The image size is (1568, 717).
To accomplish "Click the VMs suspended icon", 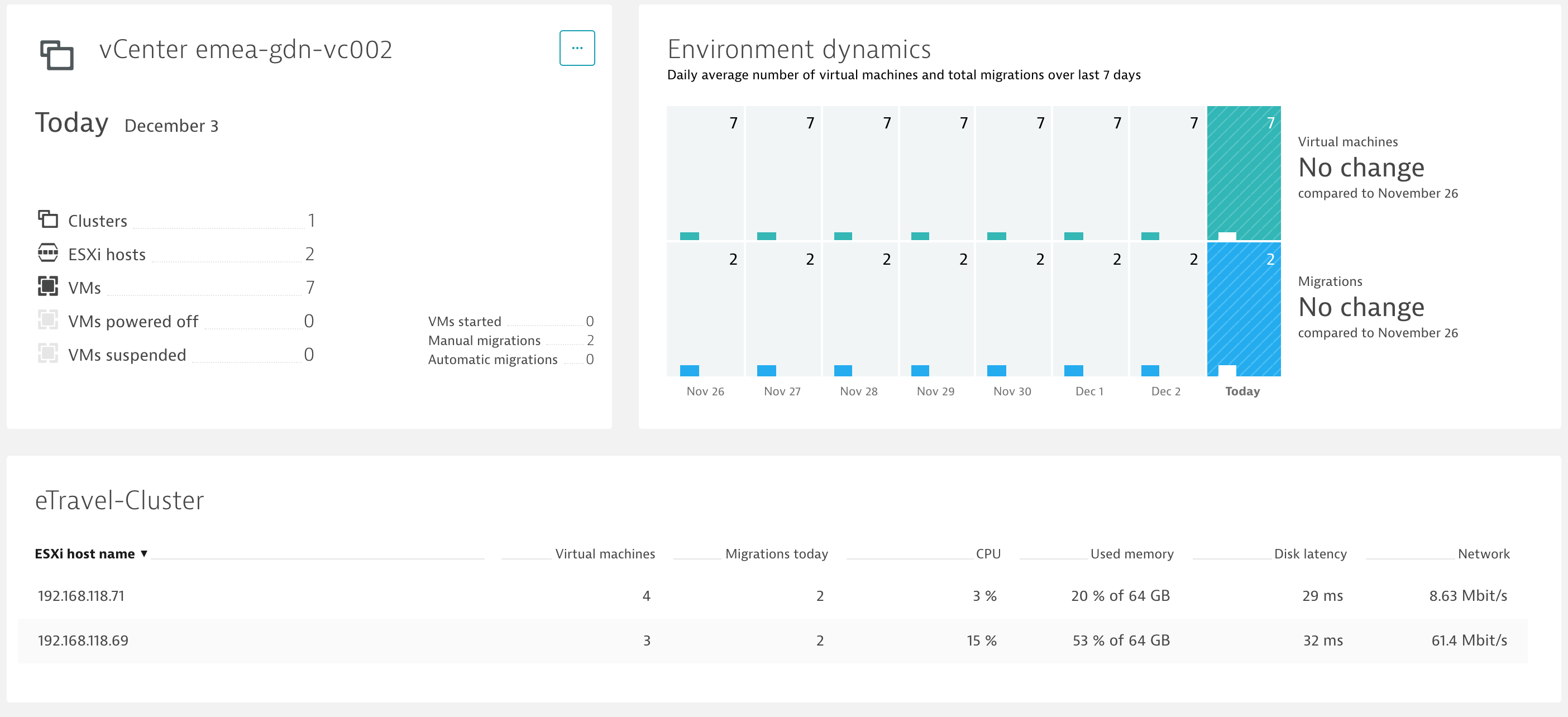I will 47,353.
